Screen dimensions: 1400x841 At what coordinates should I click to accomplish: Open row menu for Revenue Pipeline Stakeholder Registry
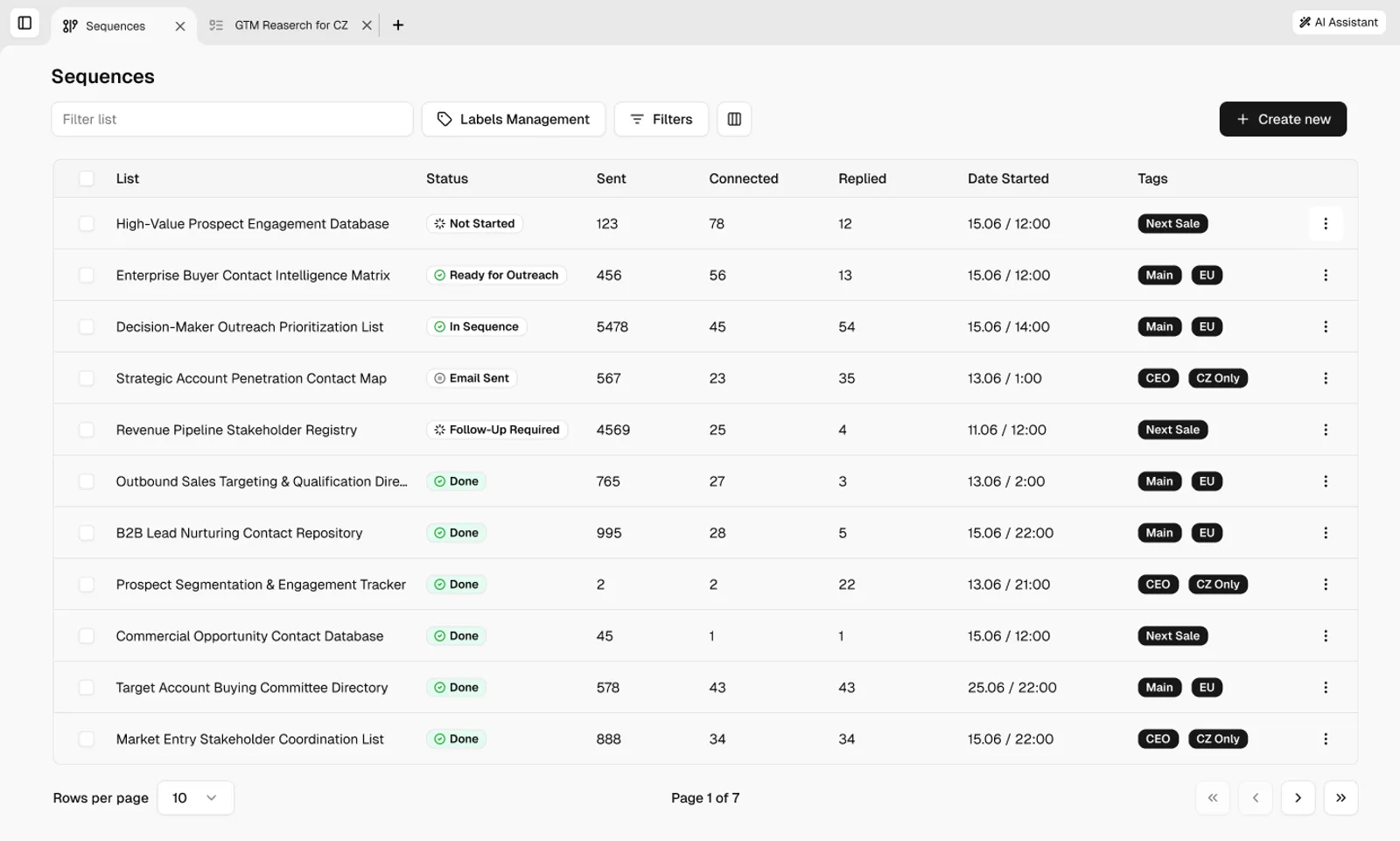[1326, 430]
